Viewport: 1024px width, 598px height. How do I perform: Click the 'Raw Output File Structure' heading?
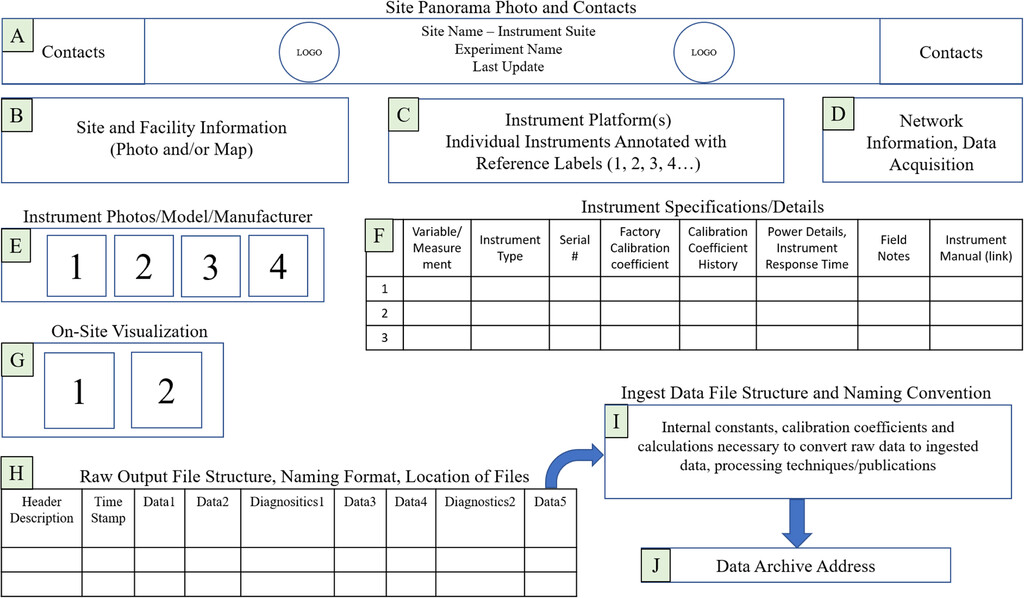click(x=304, y=477)
